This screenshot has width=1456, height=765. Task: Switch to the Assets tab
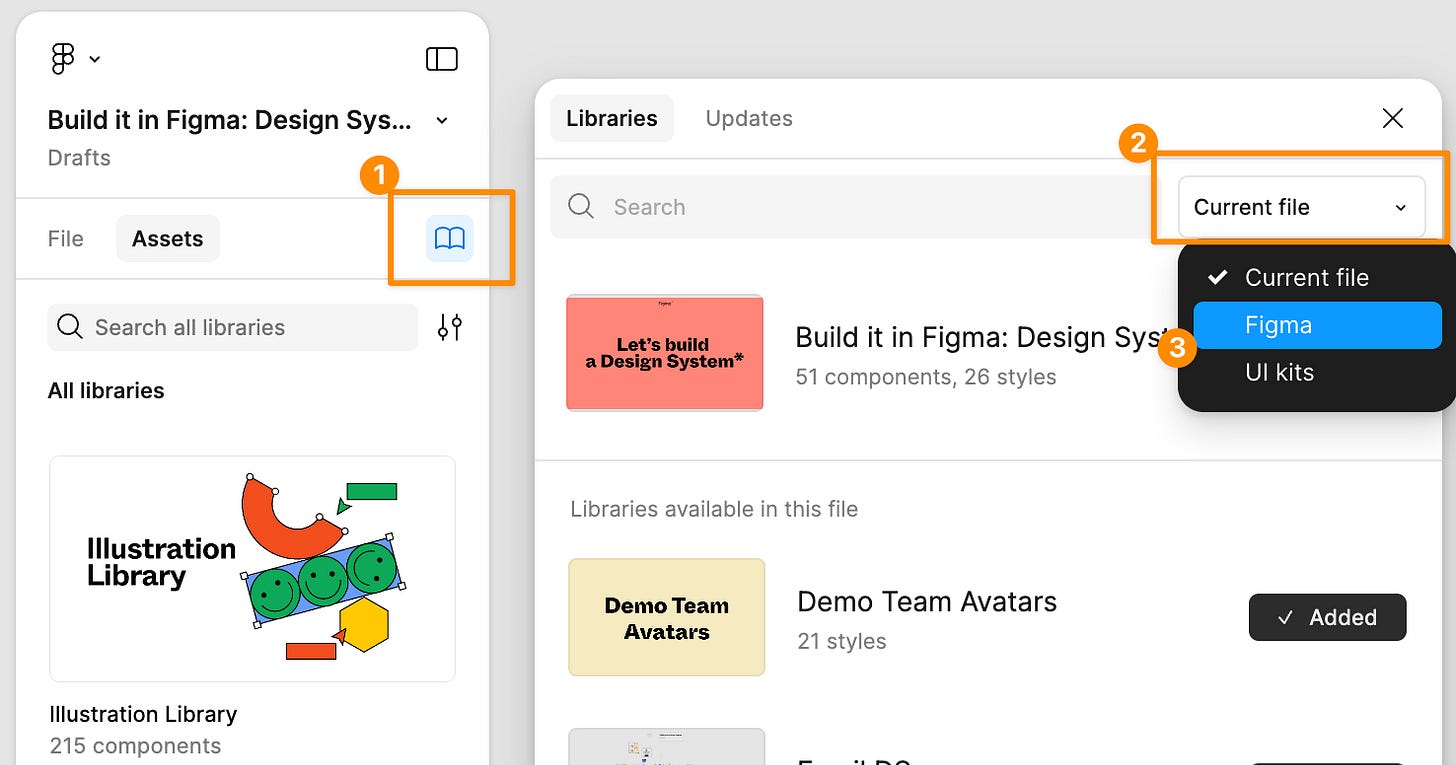coord(168,238)
